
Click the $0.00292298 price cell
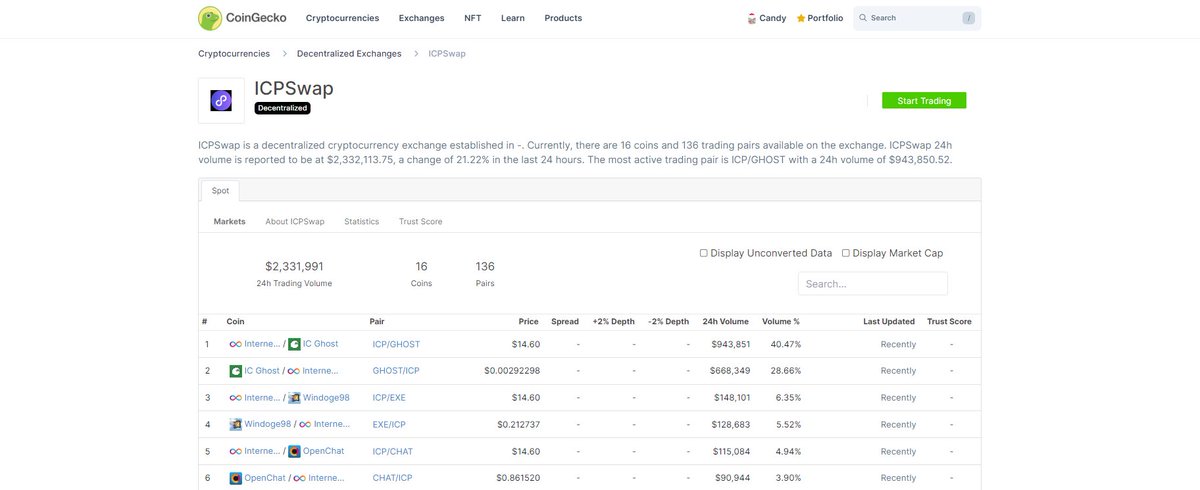(512, 371)
